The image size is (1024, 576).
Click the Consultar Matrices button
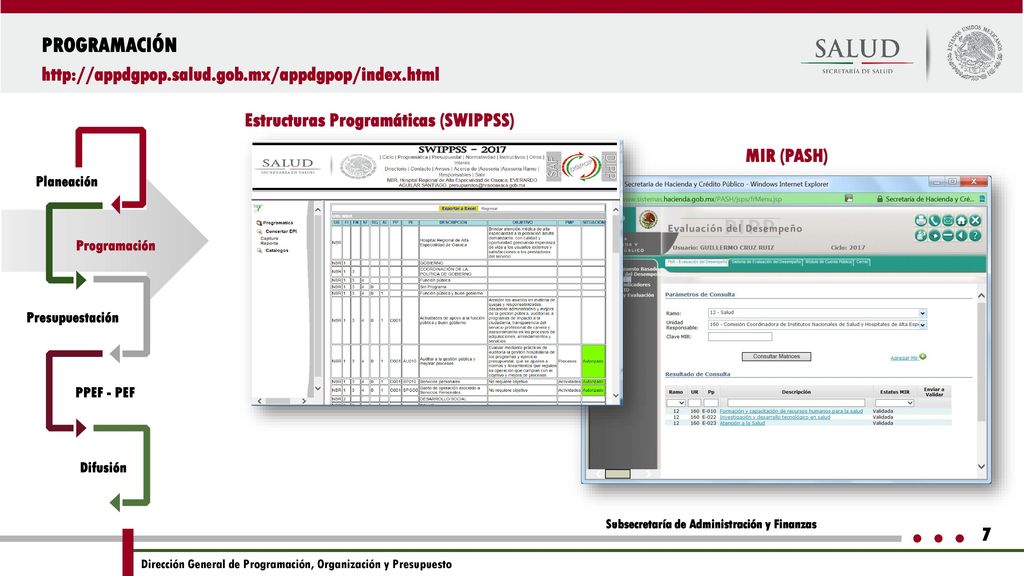coord(776,357)
